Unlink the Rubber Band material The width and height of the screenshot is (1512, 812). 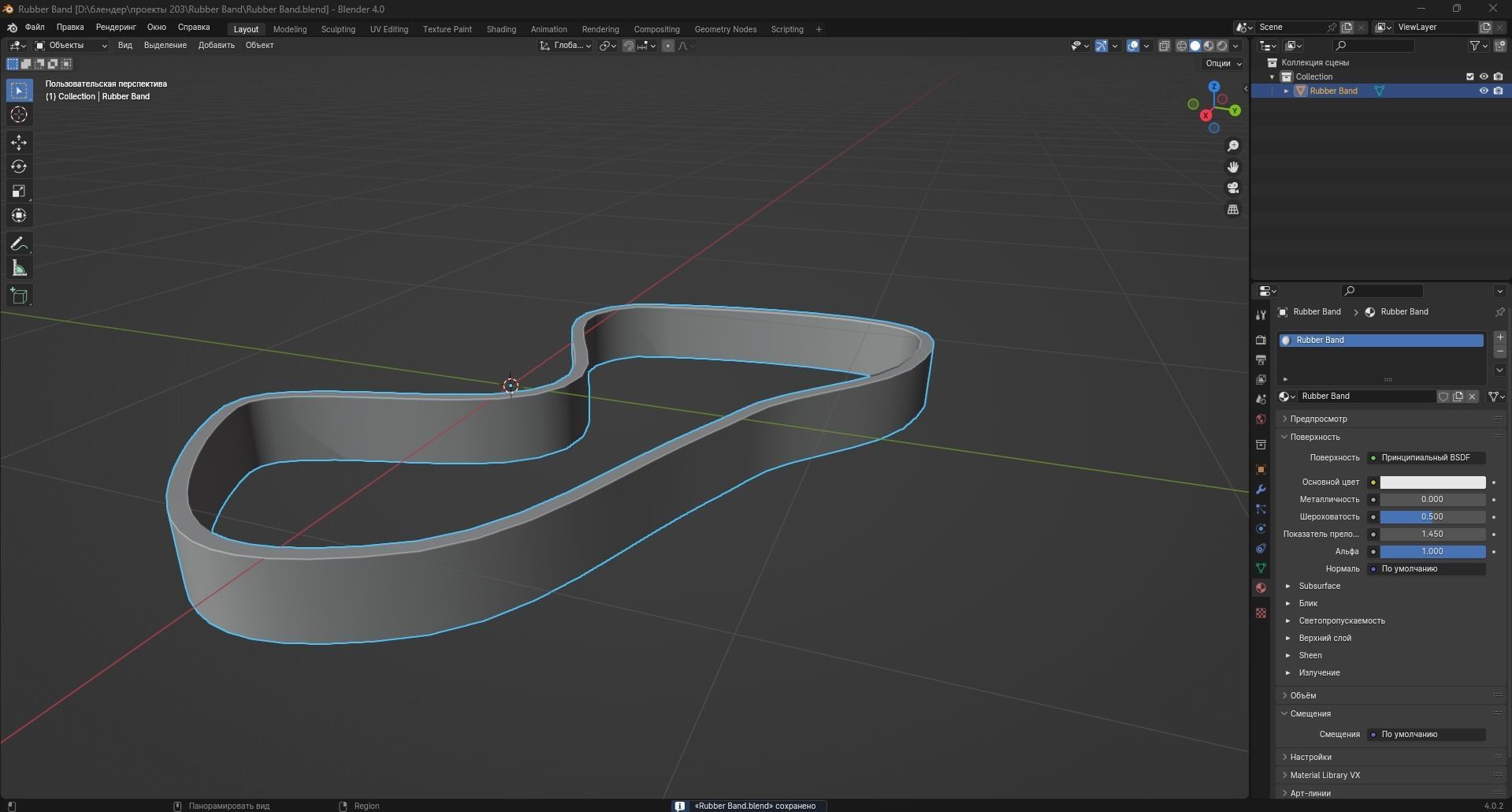coord(1472,397)
